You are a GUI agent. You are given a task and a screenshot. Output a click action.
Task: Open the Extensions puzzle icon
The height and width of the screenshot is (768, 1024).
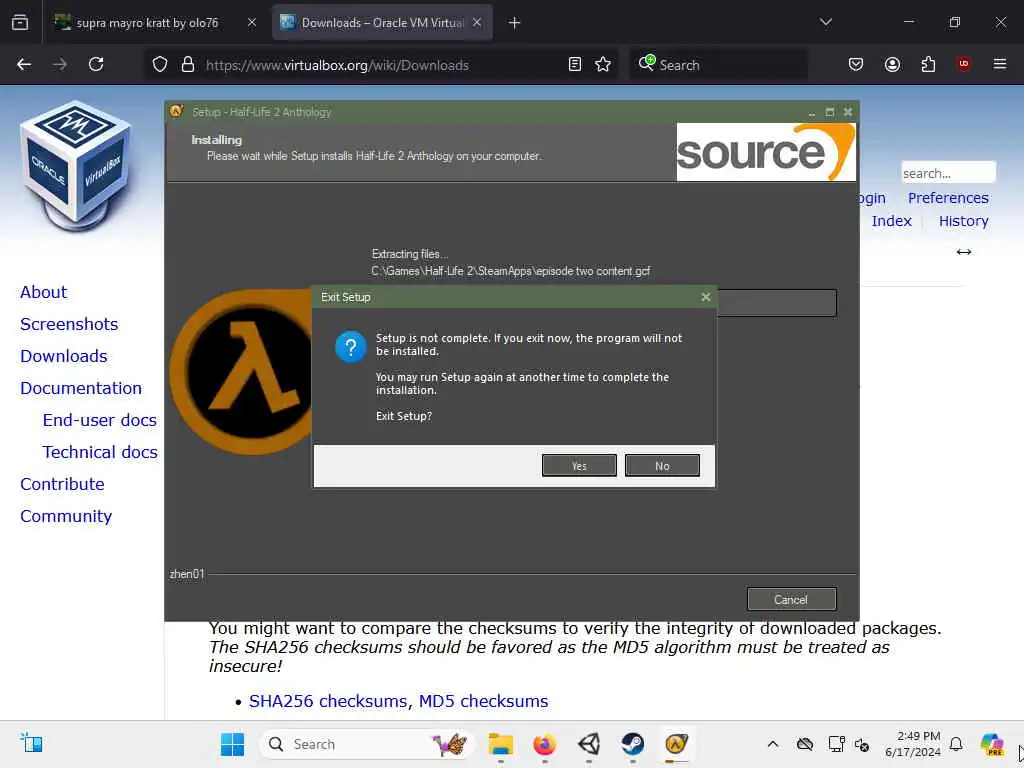point(928,65)
